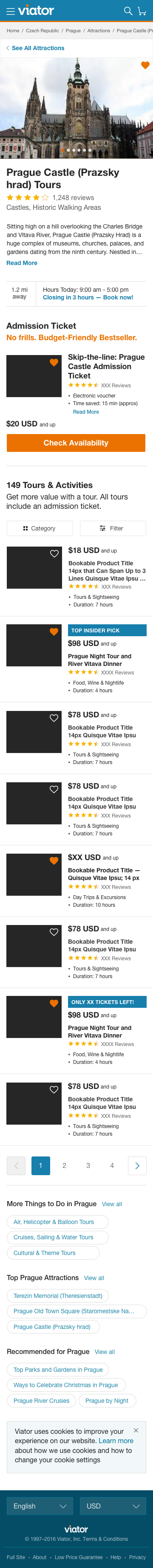Click the Viator logo in header
The width and height of the screenshot is (153, 1568).
point(36,10)
